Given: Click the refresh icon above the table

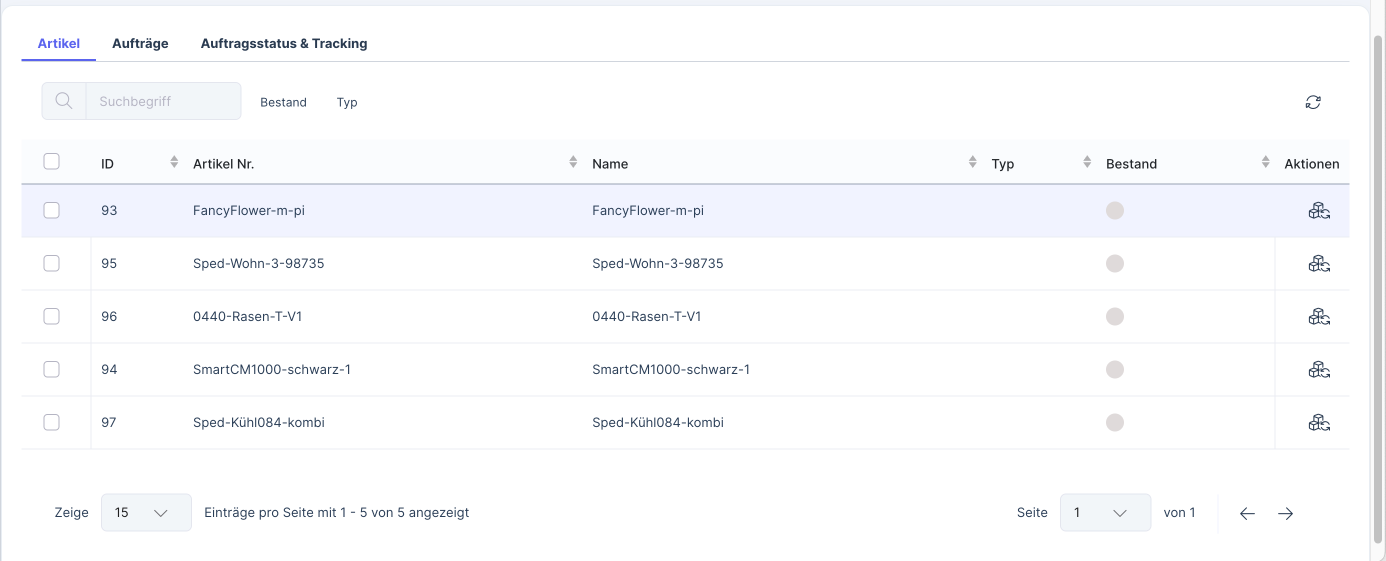Looking at the screenshot, I should coord(1313,102).
